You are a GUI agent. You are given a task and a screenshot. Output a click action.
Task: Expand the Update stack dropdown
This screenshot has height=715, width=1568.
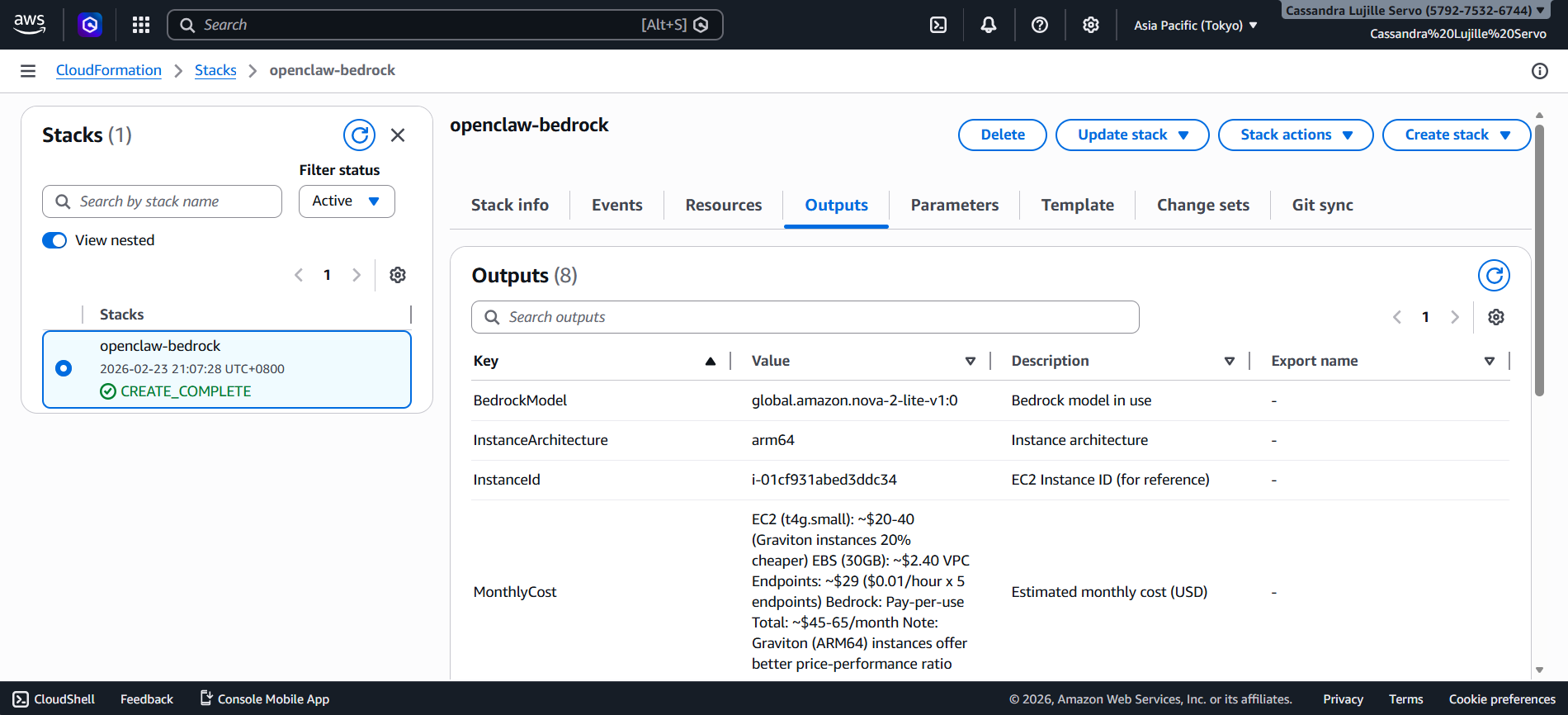click(1132, 135)
